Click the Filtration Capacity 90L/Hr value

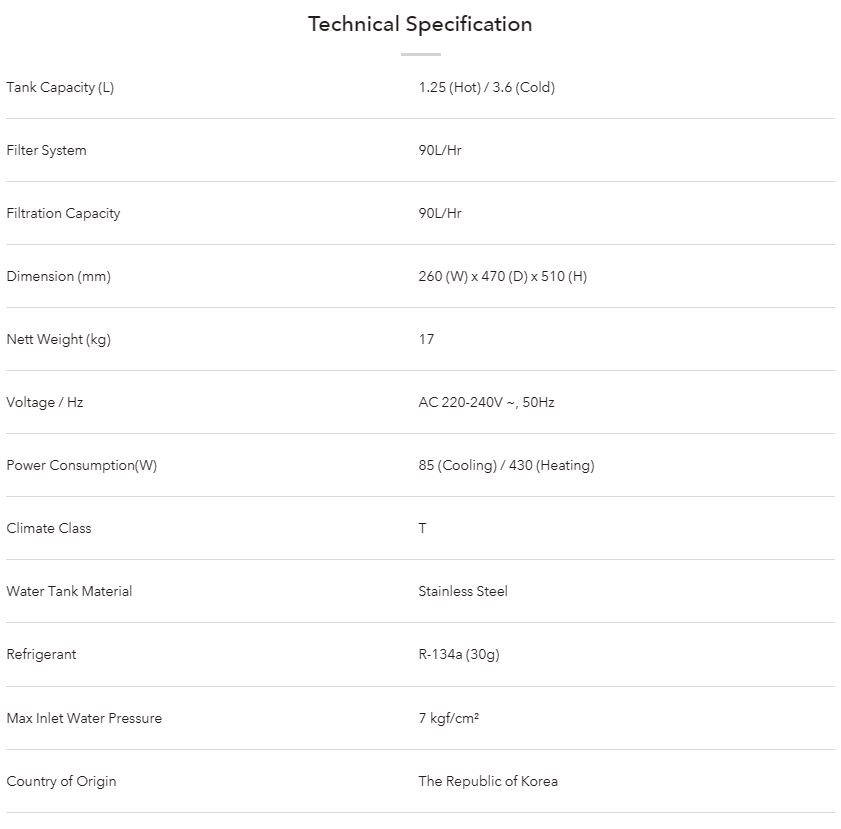(x=440, y=213)
